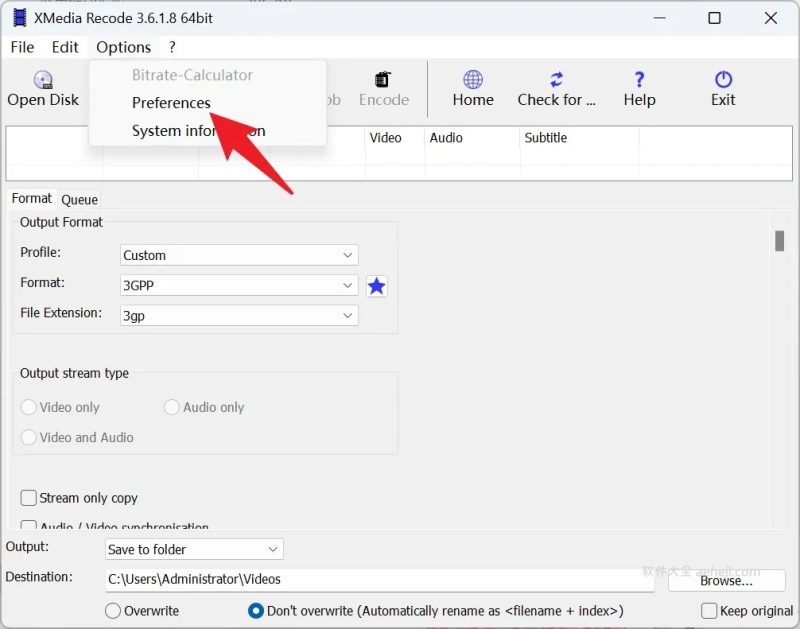Open the Profile dropdown
800x629 pixels.
[238, 255]
